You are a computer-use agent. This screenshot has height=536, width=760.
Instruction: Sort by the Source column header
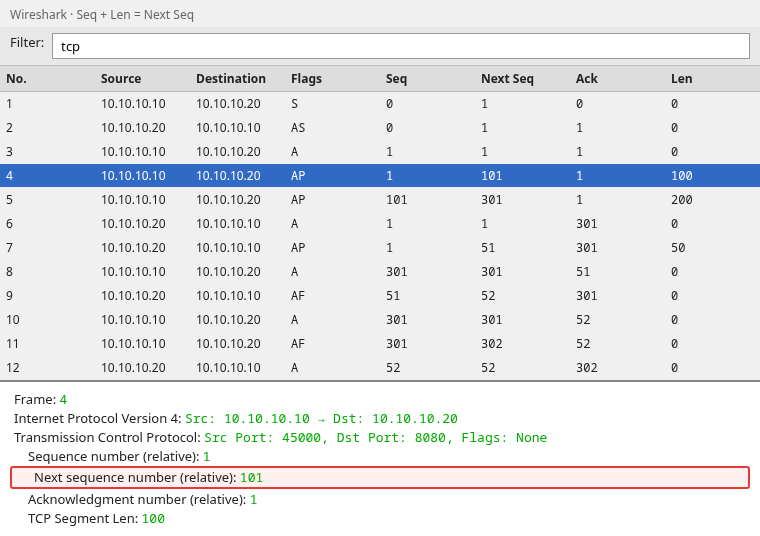[121, 79]
